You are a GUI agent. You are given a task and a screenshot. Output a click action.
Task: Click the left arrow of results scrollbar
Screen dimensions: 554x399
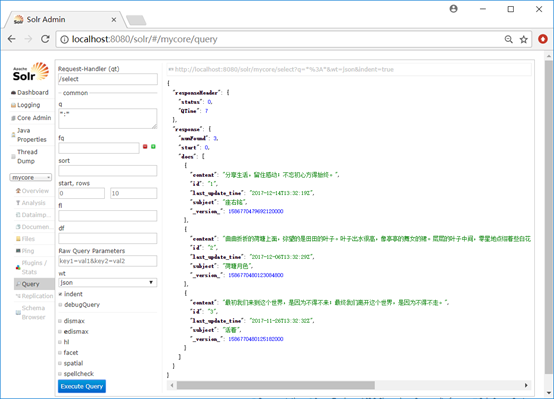click(x=172, y=385)
